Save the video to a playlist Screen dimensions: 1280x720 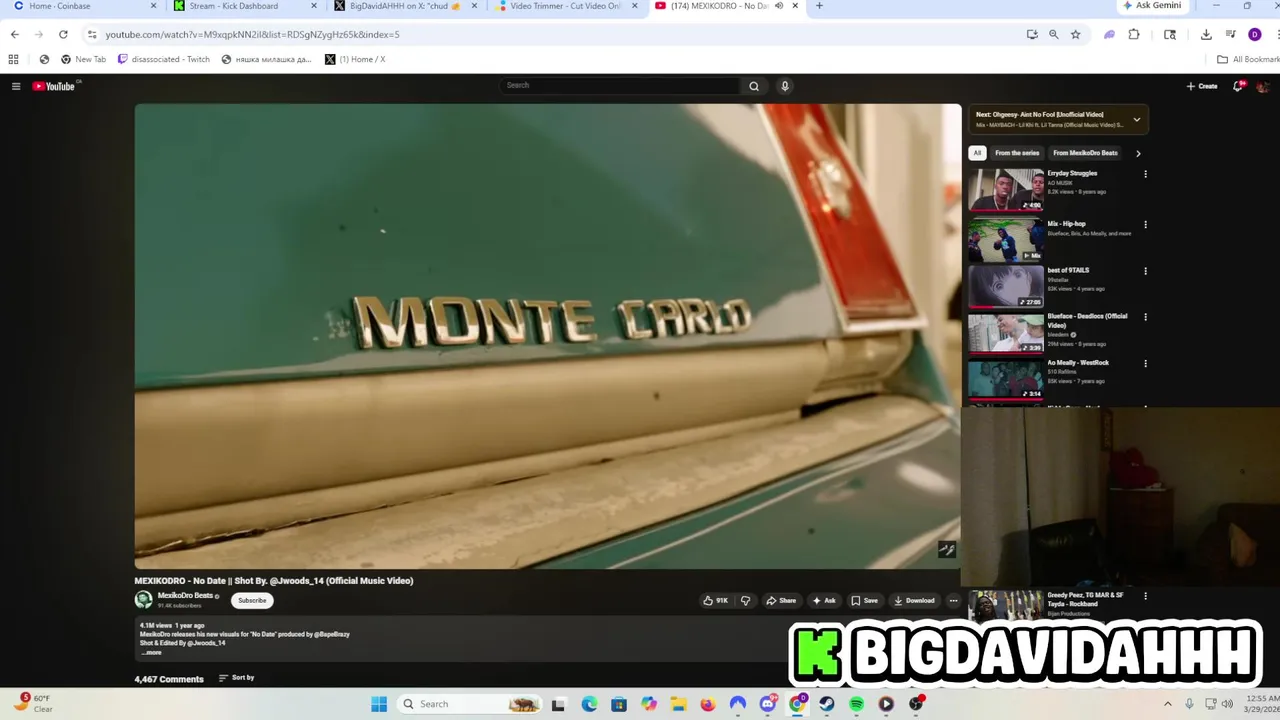coord(864,601)
